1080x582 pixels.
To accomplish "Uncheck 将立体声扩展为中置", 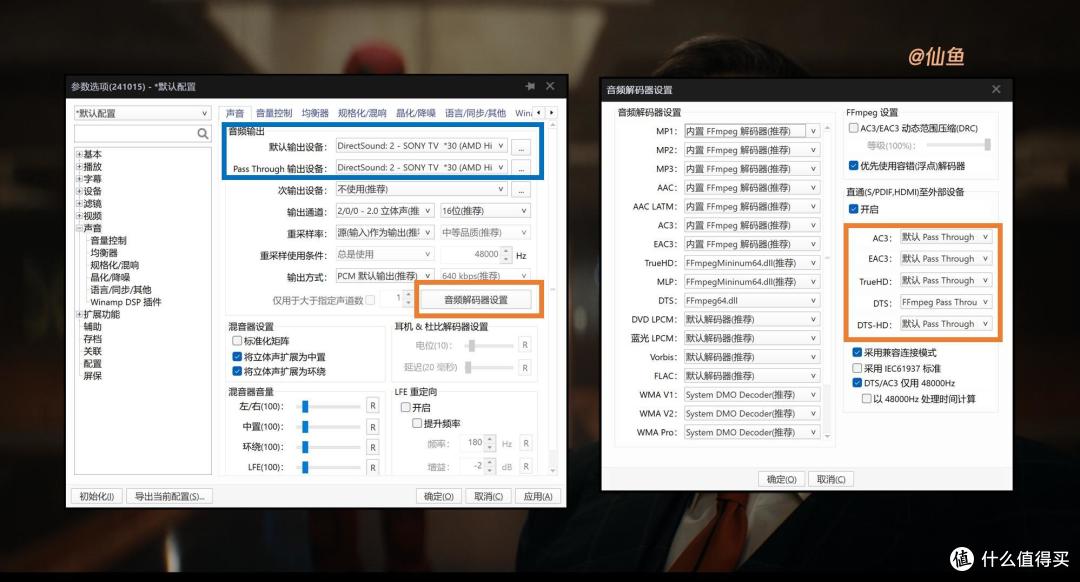I will click(x=237, y=357).
